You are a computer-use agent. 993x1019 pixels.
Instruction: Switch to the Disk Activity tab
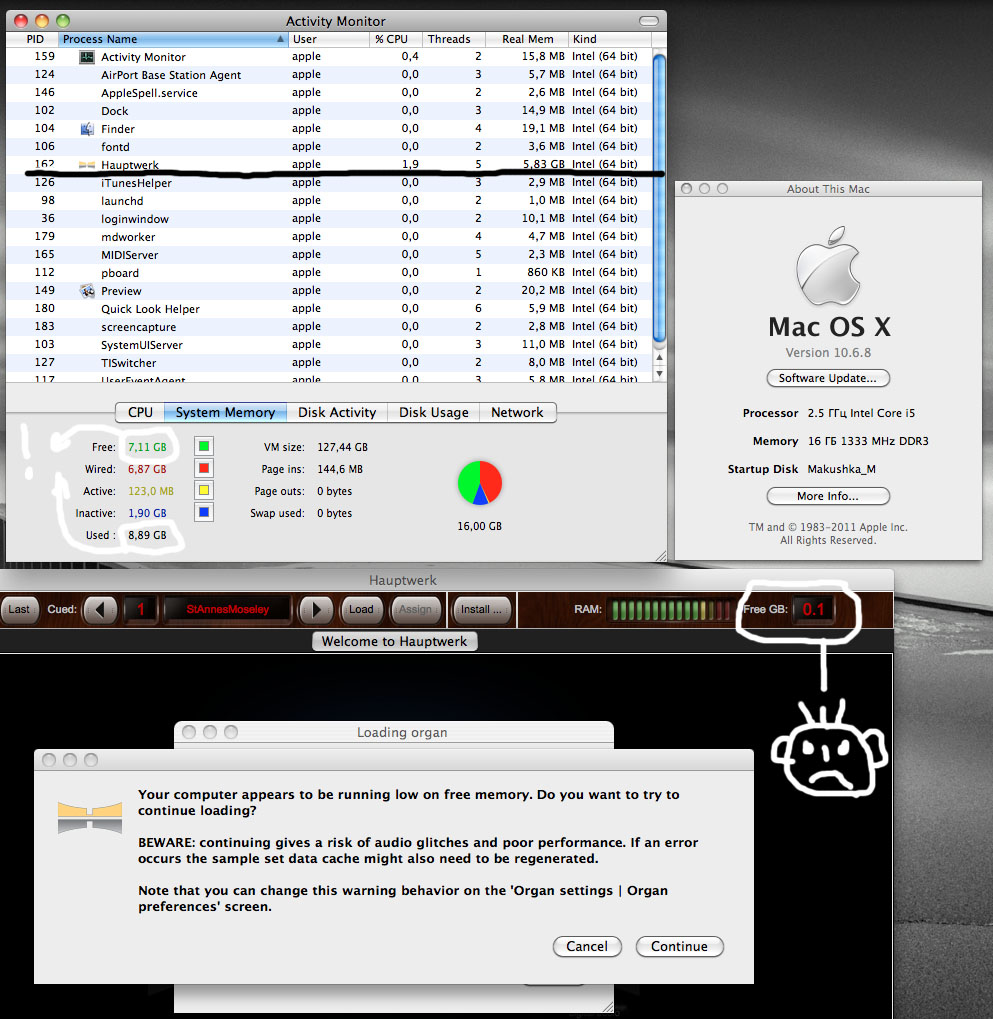(x=337, y=412)
